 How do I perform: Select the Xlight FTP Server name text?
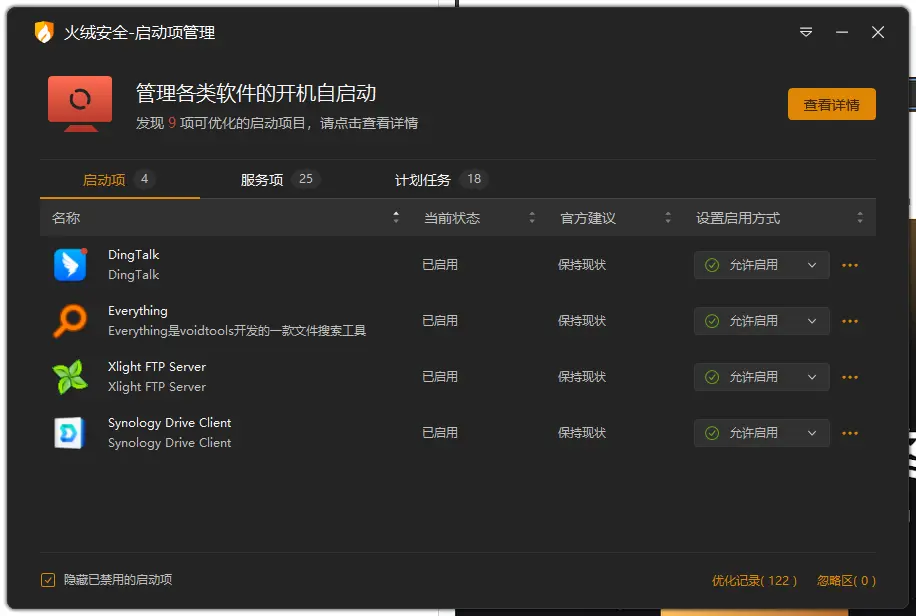(157, 366)
